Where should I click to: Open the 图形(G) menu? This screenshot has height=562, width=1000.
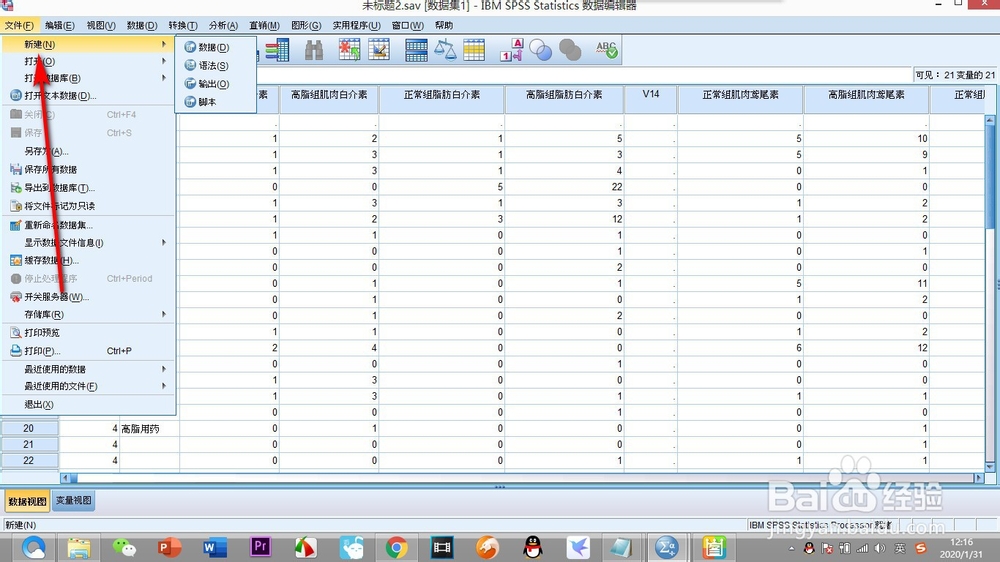click(306, 25)
